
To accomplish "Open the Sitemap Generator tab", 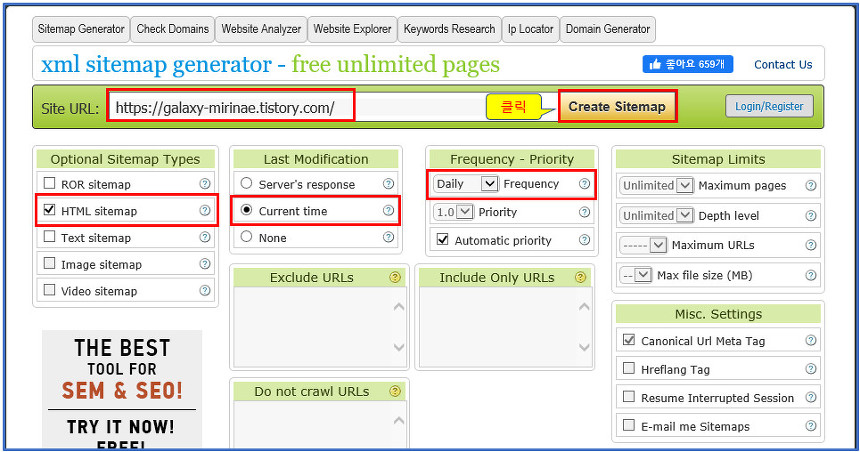I will click(x=81, y=29).
